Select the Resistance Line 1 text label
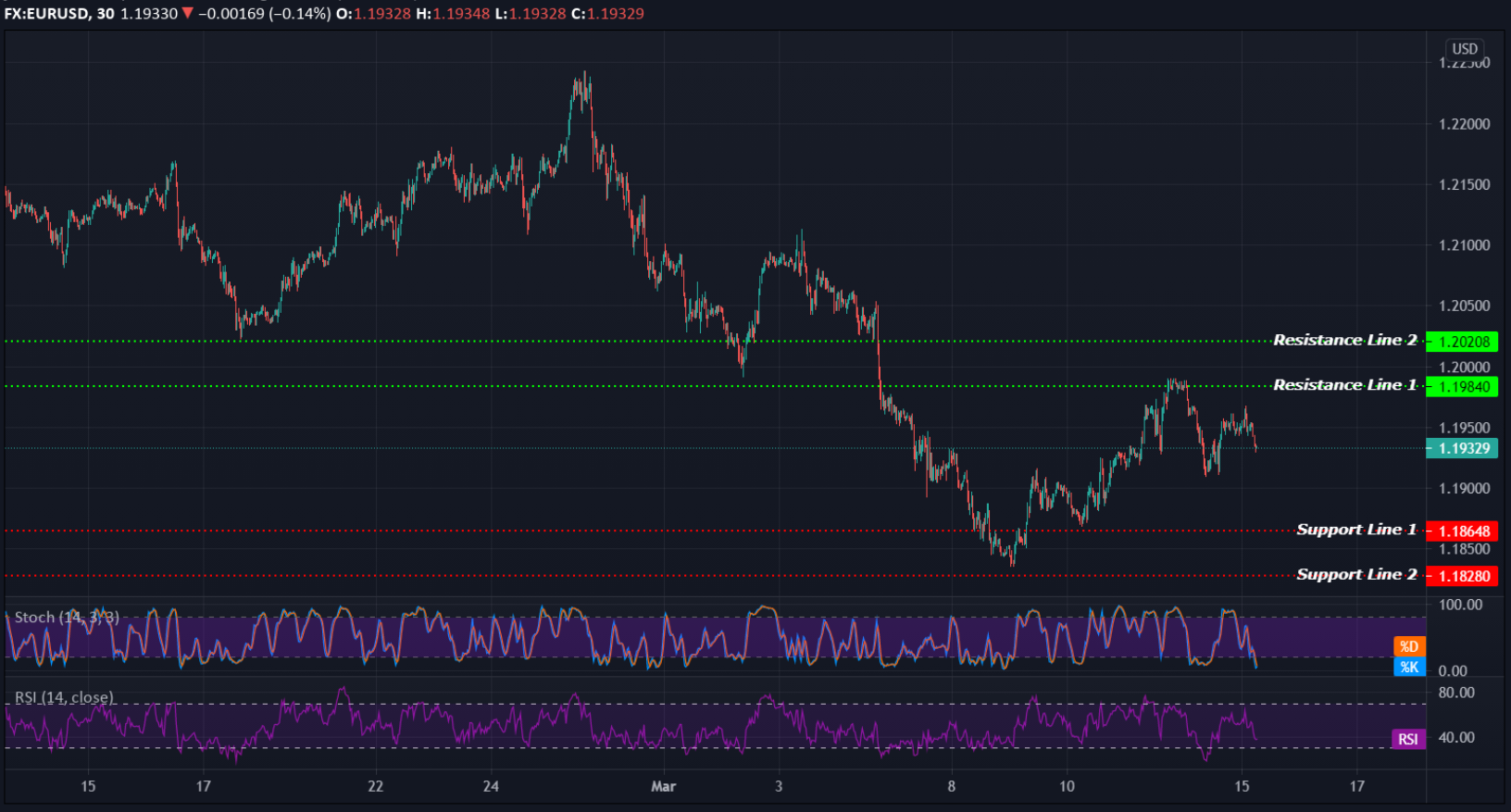Viewport: 1511px width, 812px height. tap(1344, 384)
